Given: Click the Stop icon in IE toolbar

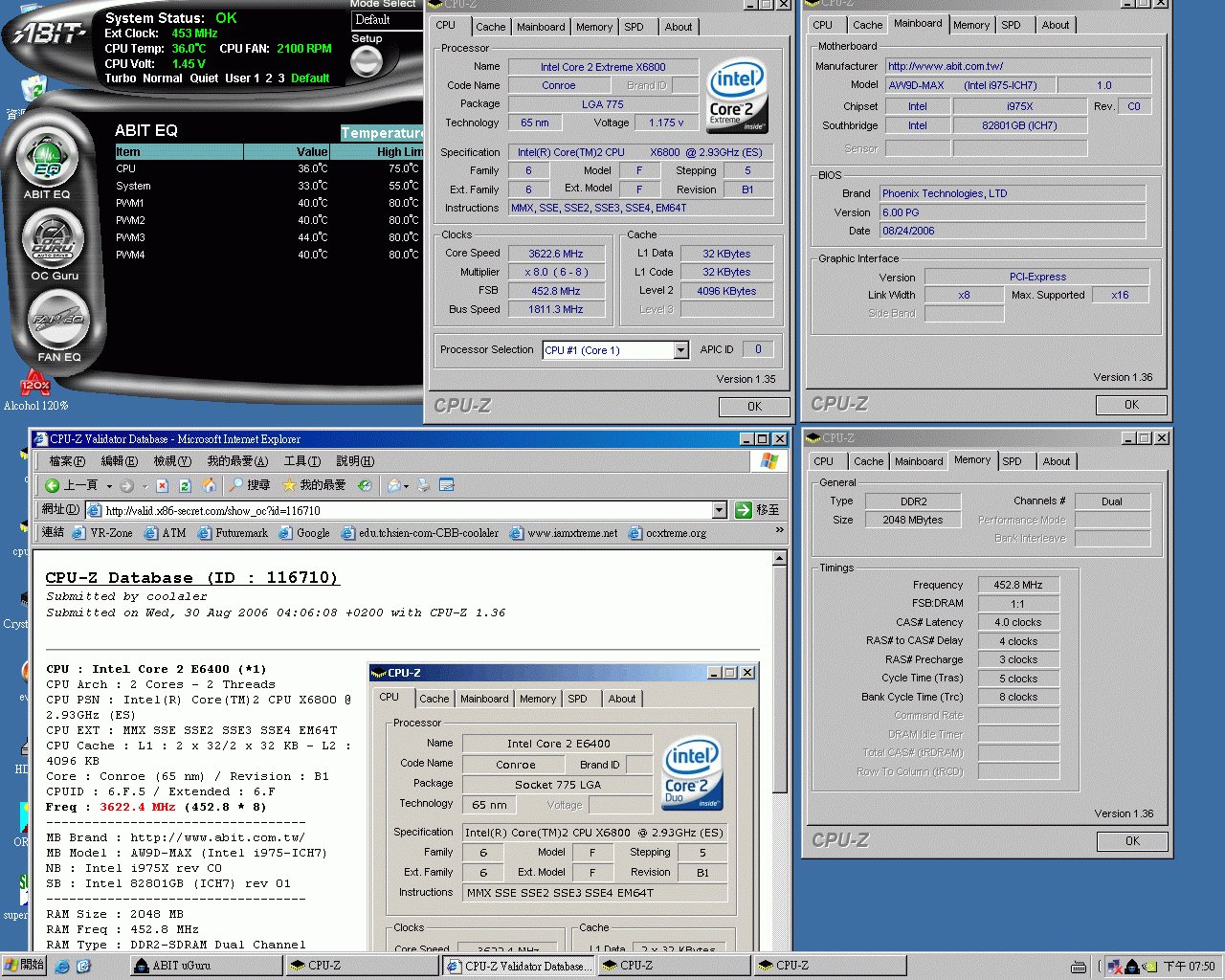Looking at the screenshot, I should pos(162,485).
